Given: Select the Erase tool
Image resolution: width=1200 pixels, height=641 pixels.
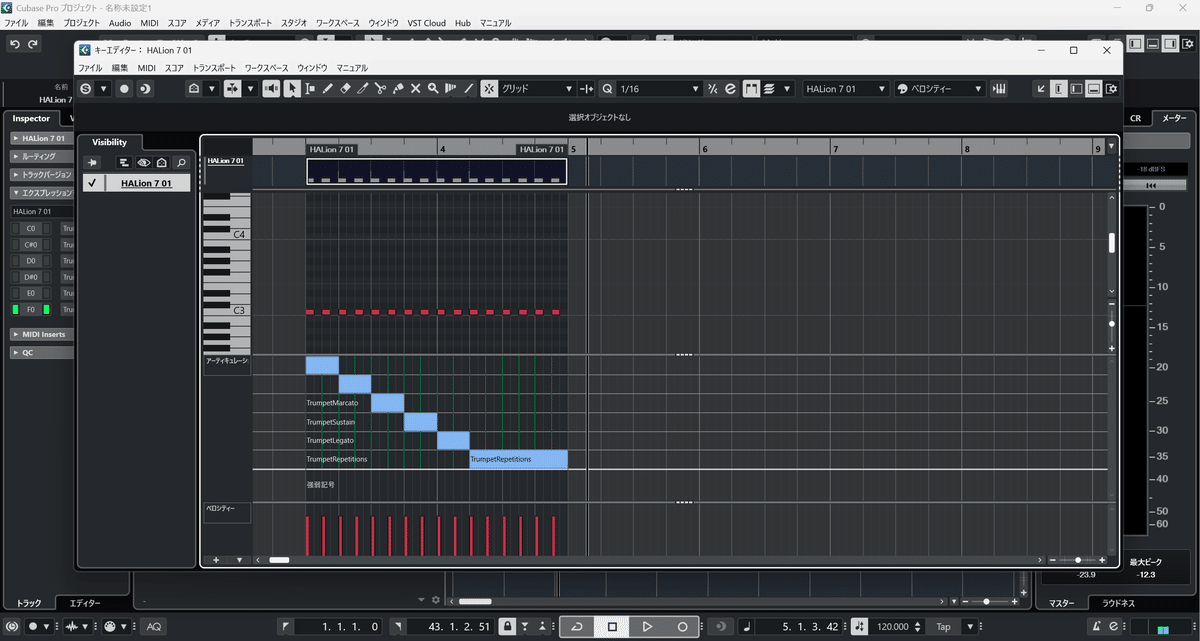Looking at the screenshot, I should [345, 89].
